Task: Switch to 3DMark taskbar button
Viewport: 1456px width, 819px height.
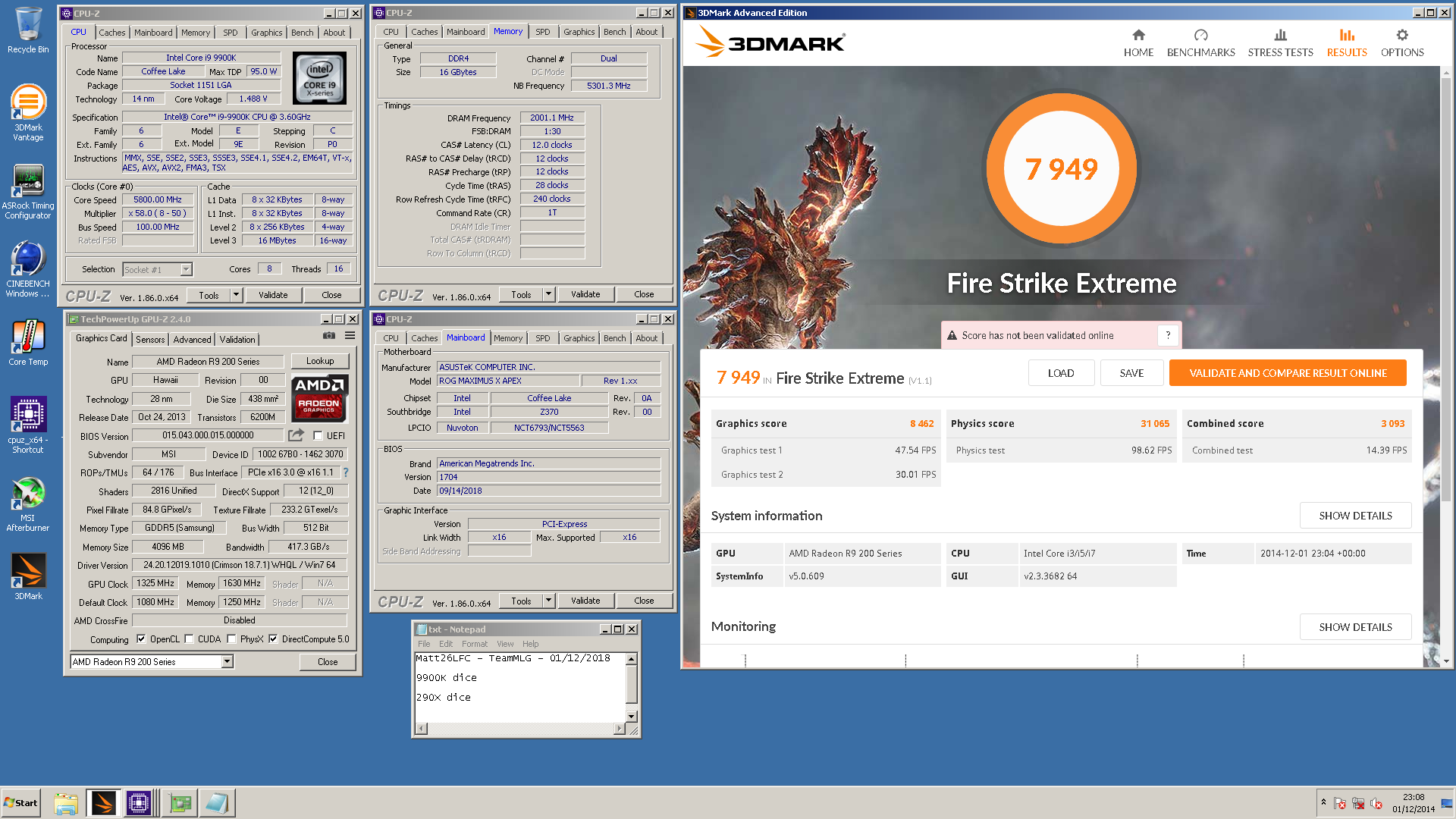Action: [103, 803]
